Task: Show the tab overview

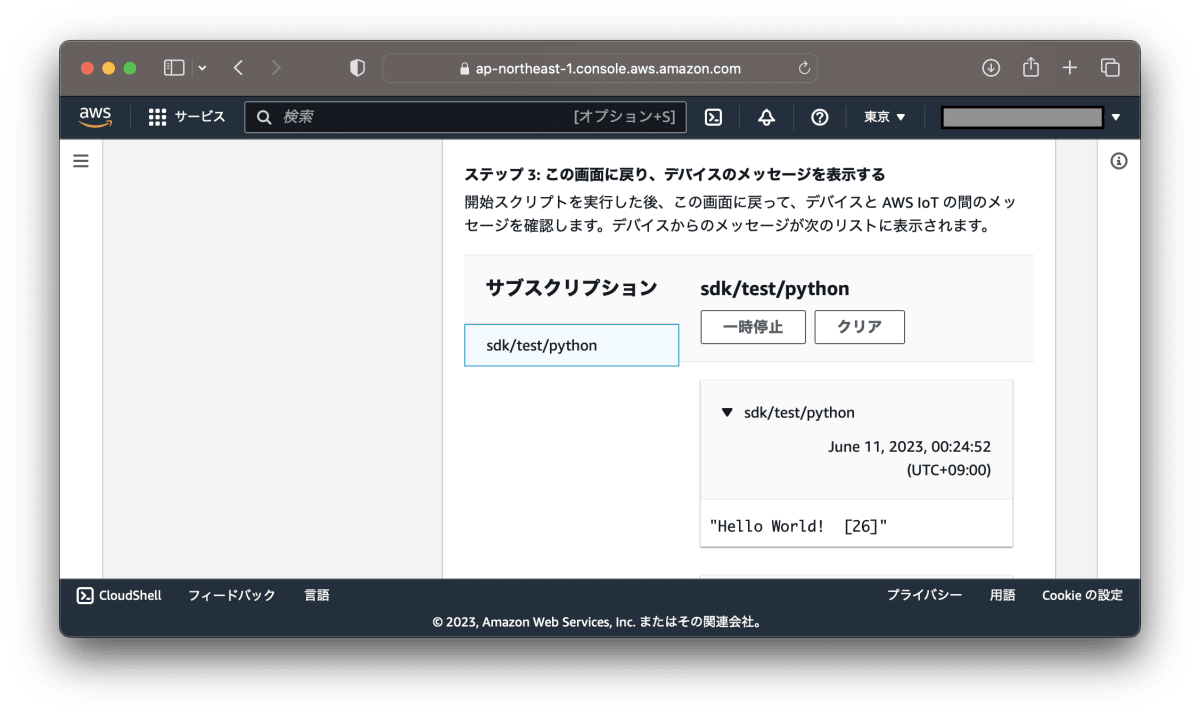Action: pyautogui.click(x=1110, y=67)
